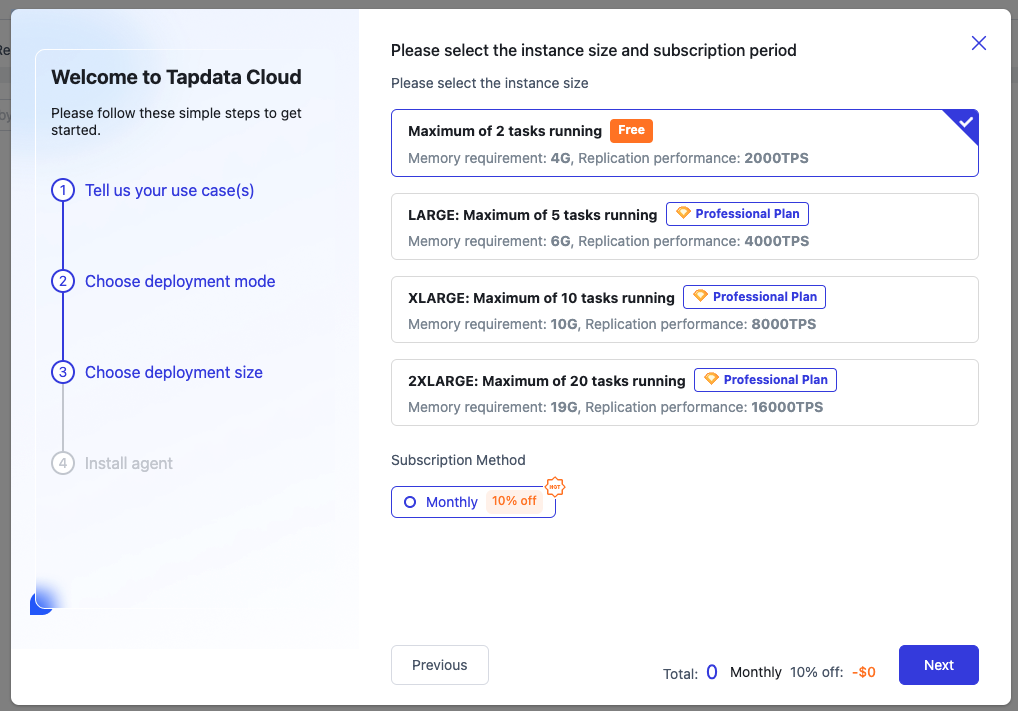Click the step 1 circle icon
This screenshot has width=1018, height=711.
coord(63,190)
